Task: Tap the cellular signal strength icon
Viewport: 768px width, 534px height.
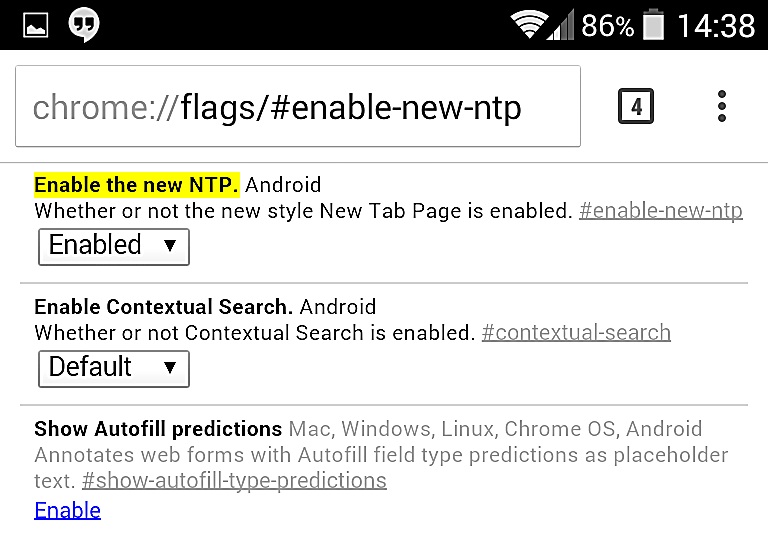Action: tap(561, 26)
